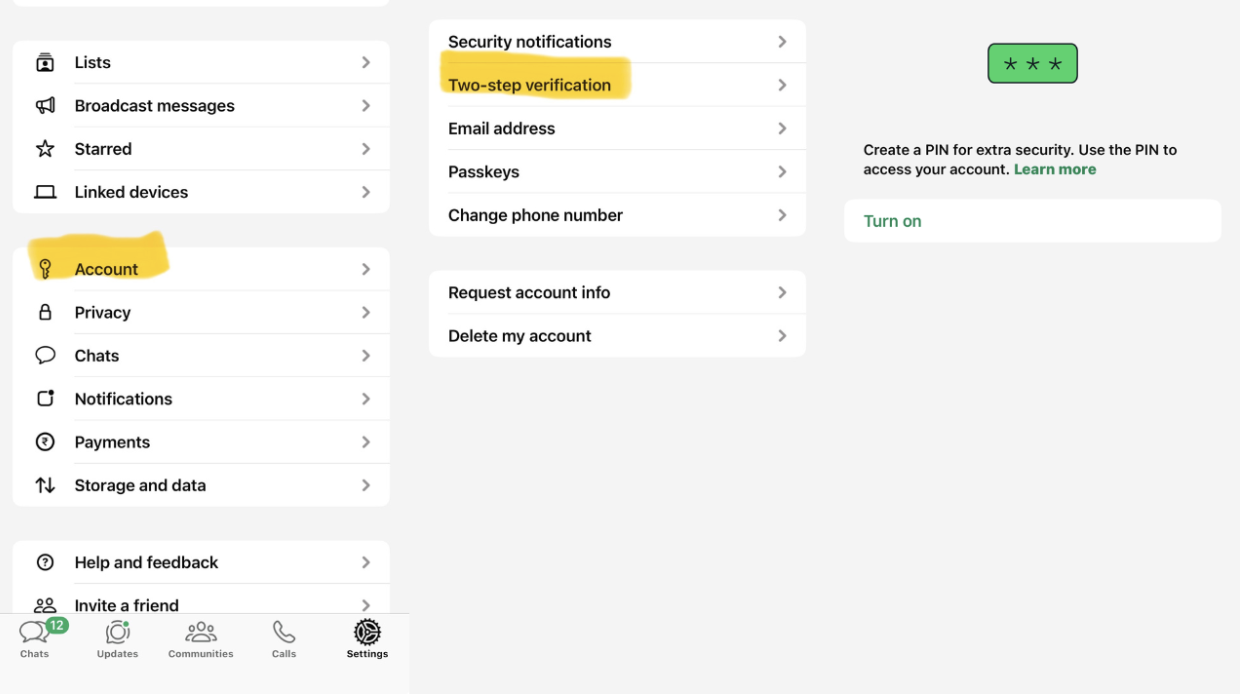The height and width of the screenshot is (694, 1240).
Task: Click the Lists icon in settings
Action: pyautogui.click(x=45, y=63)
